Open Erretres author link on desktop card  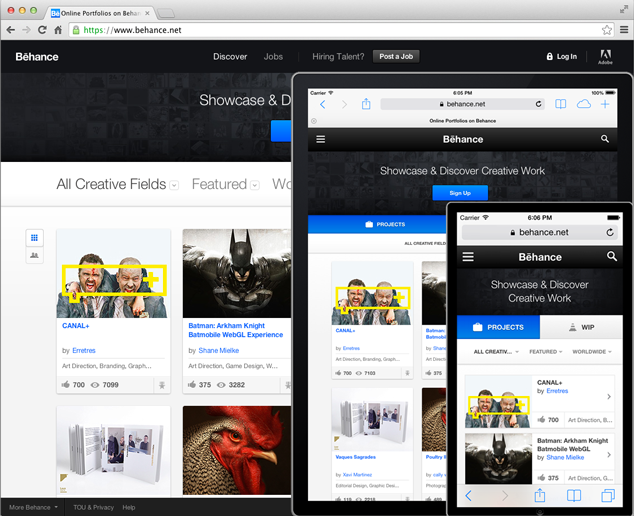84,350
